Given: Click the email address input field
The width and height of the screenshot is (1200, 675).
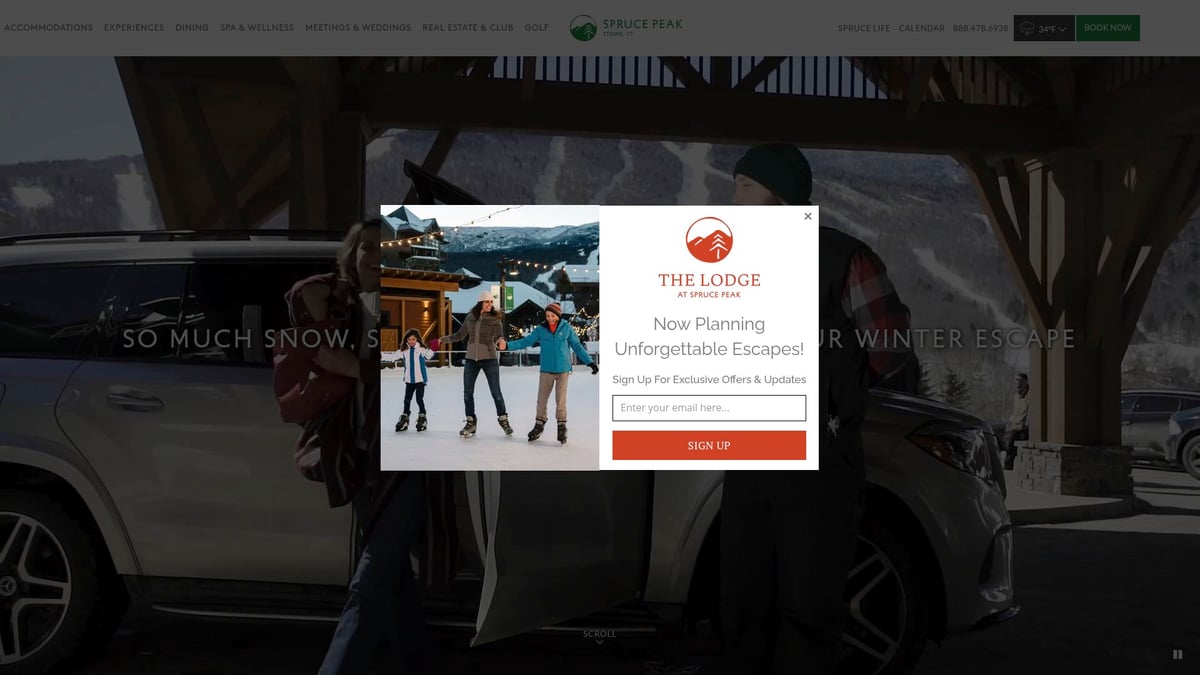Looking at the screenshot, I should pos(709,408).
